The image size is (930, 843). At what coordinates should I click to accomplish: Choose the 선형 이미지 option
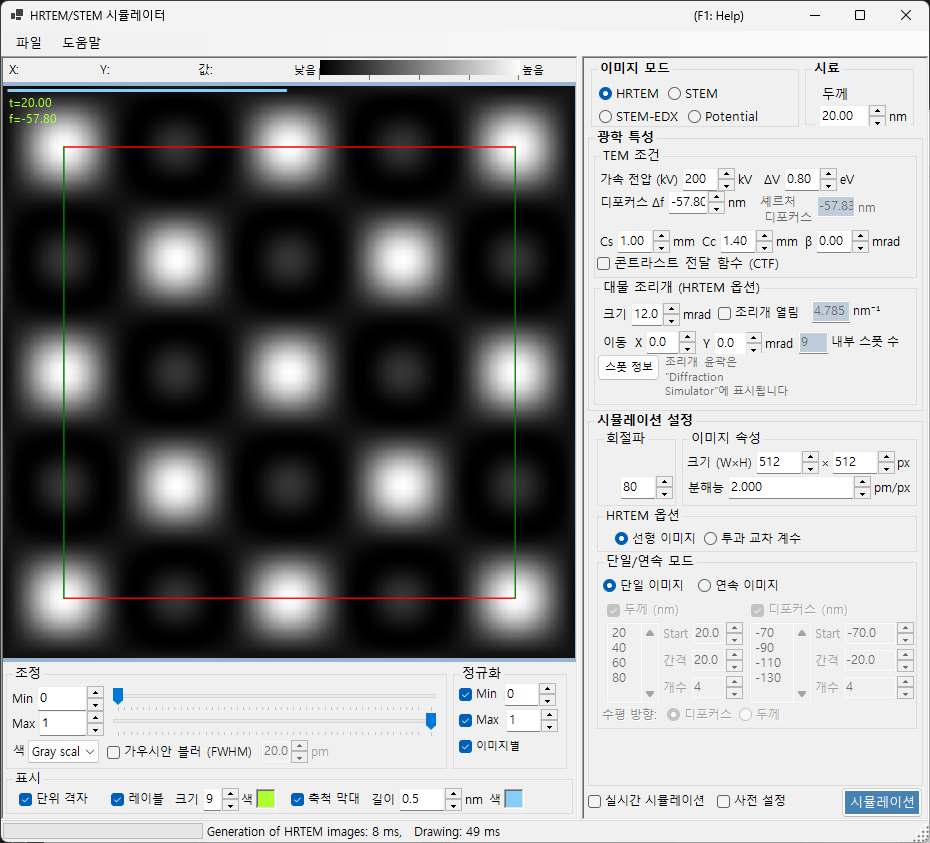(655, 538)
